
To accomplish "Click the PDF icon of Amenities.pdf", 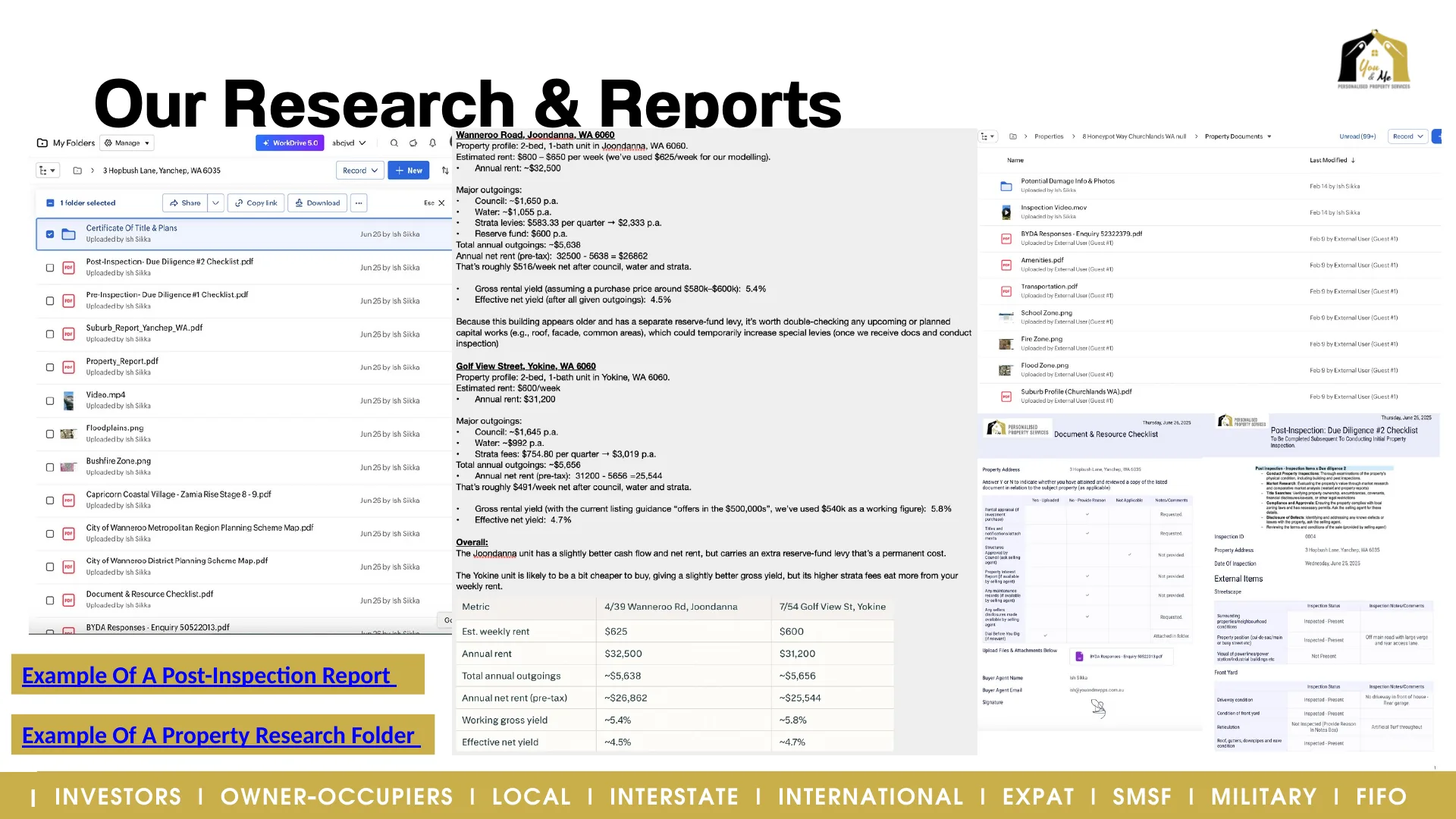I will click(x=1006, y=265).
